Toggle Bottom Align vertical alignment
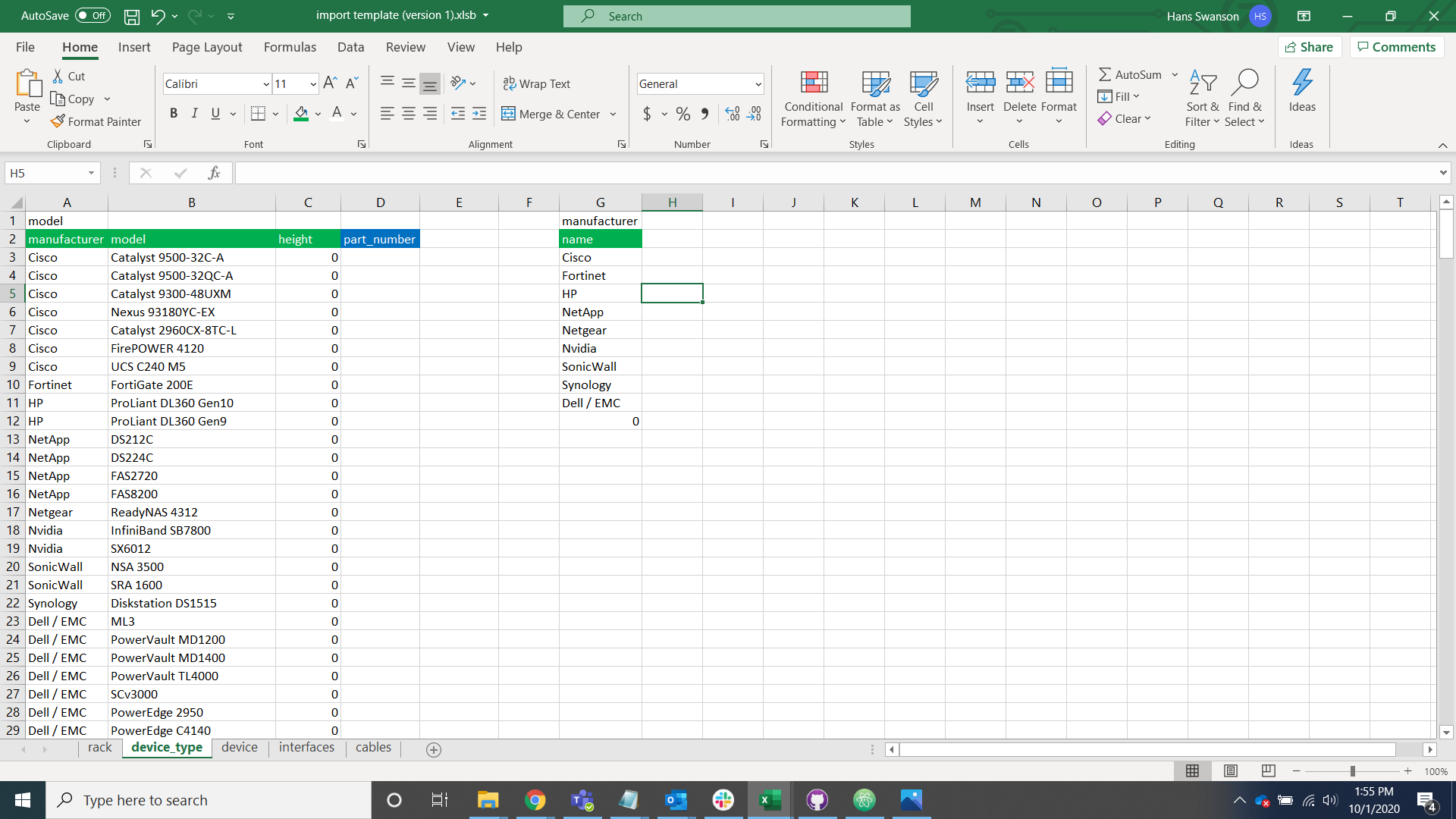 pyautogui.click(x=430, y=83)
